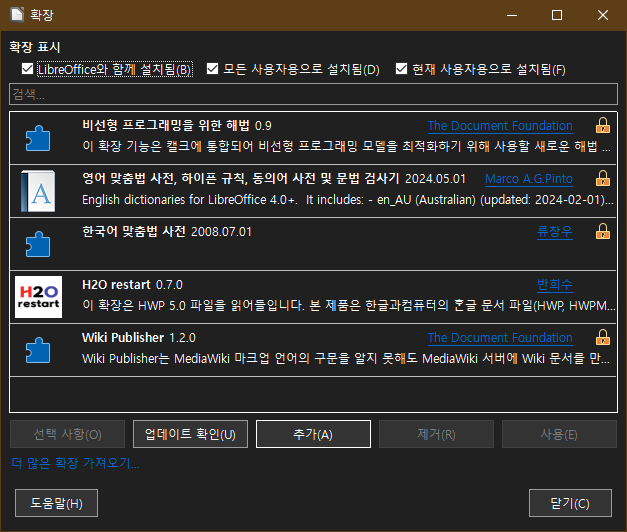Minimize the 확장 dialog window
627x532 pixels.
tap(512, 15)
